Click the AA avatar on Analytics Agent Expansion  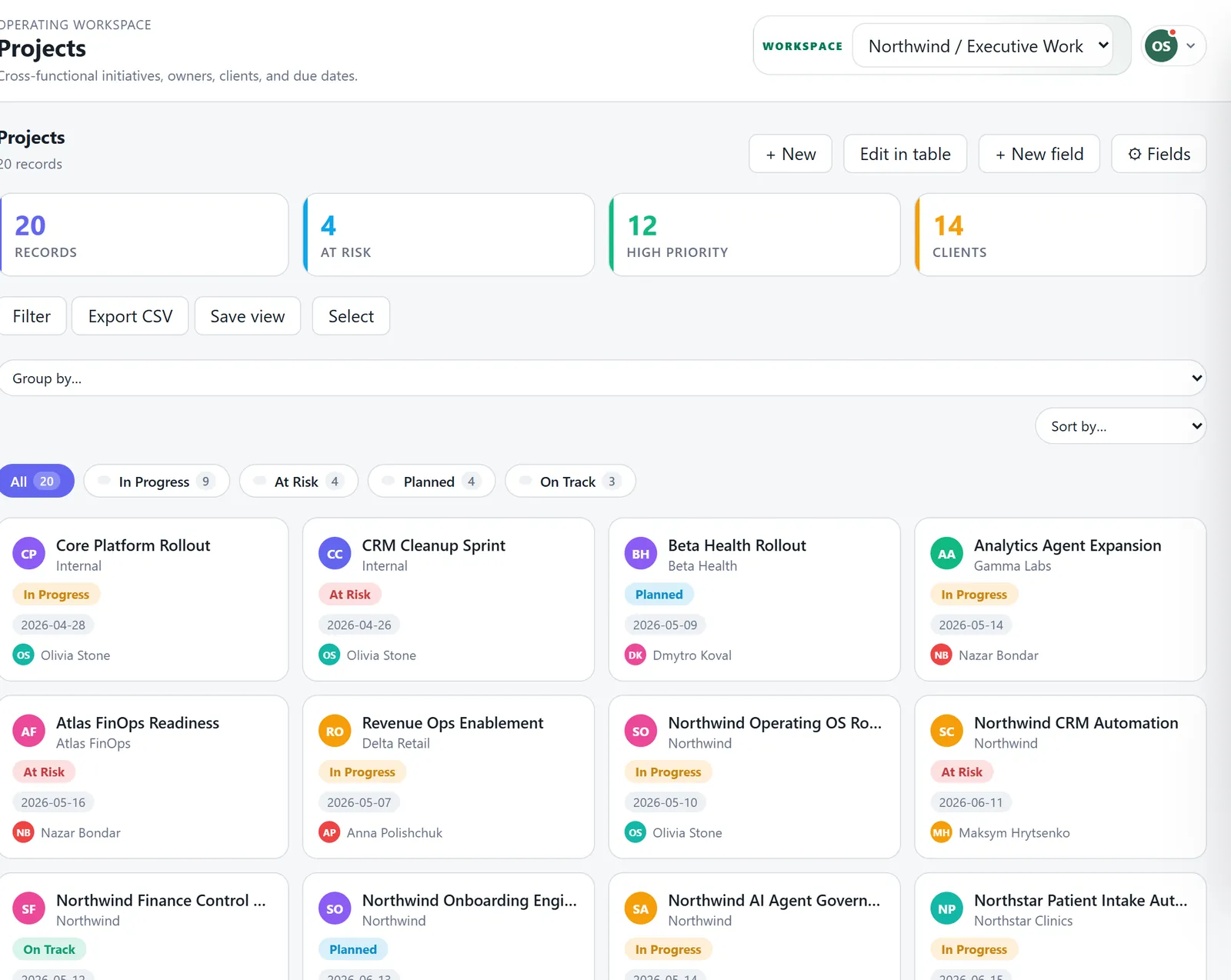946,554
